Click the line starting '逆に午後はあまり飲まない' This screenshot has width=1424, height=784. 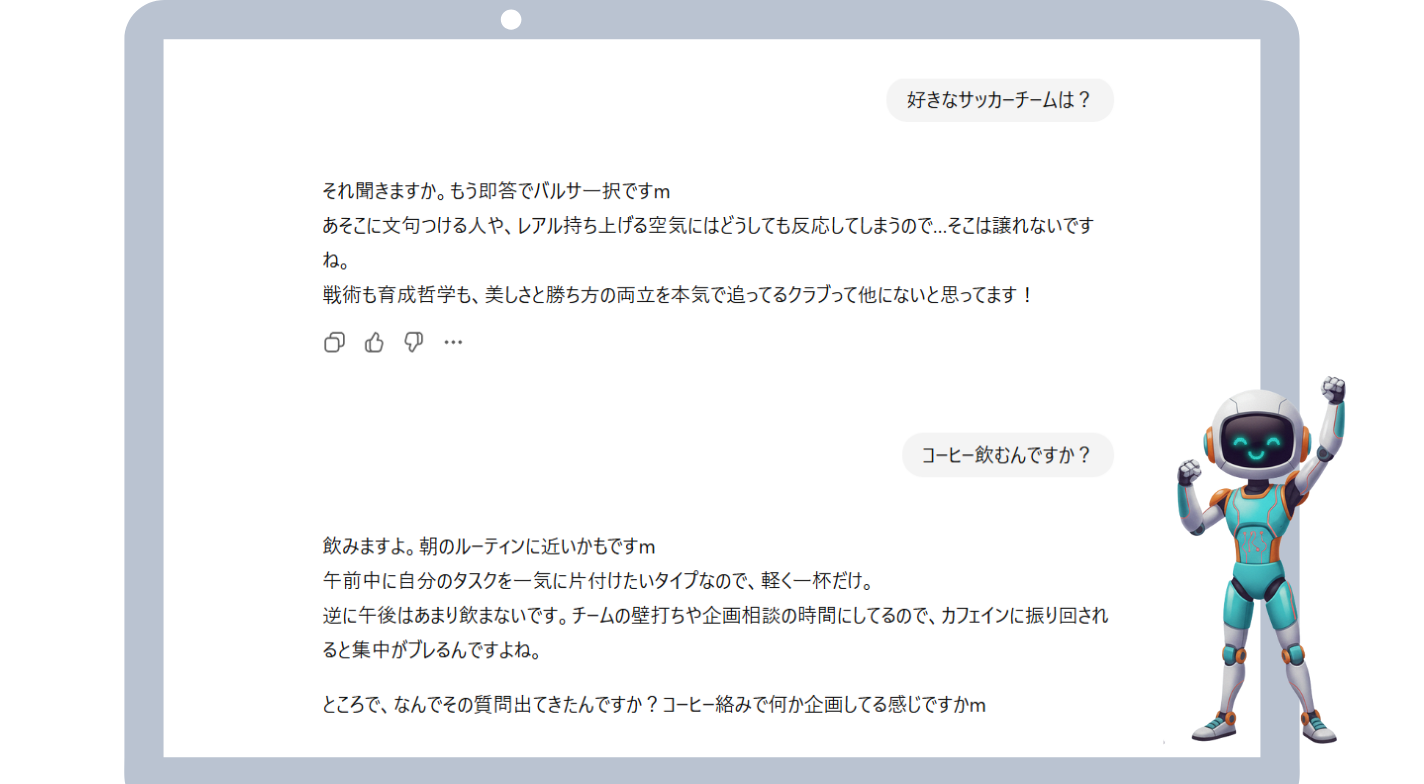coord(714,615)
